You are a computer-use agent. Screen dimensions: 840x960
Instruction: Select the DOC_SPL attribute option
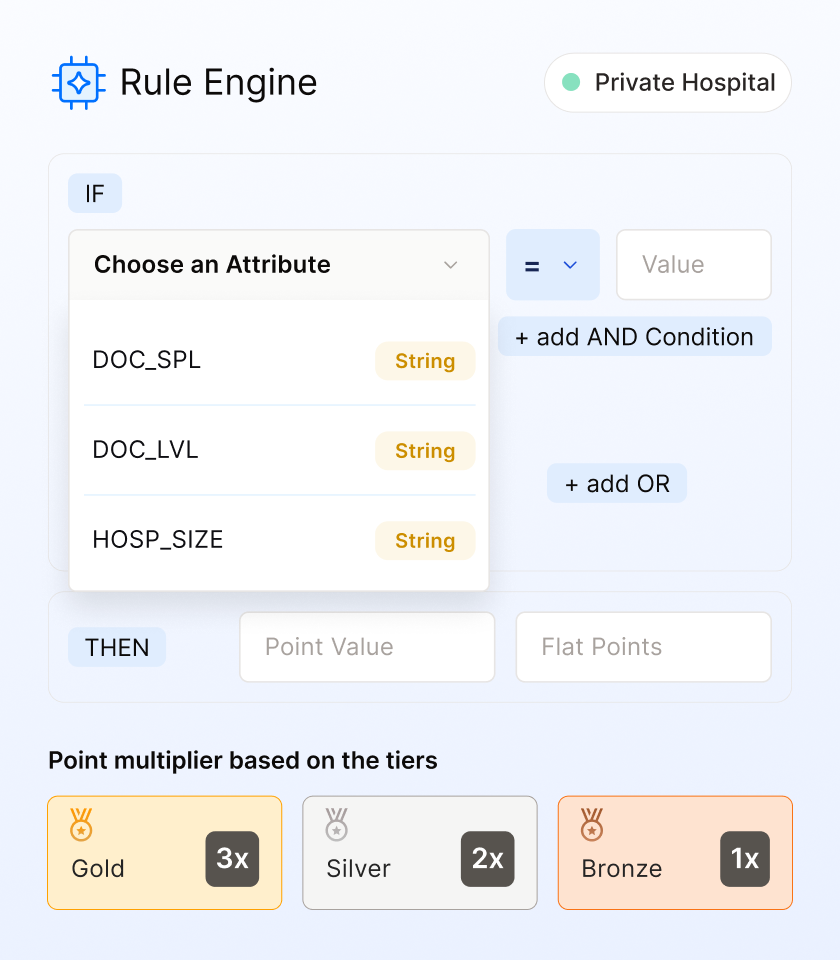pos(279,361)
